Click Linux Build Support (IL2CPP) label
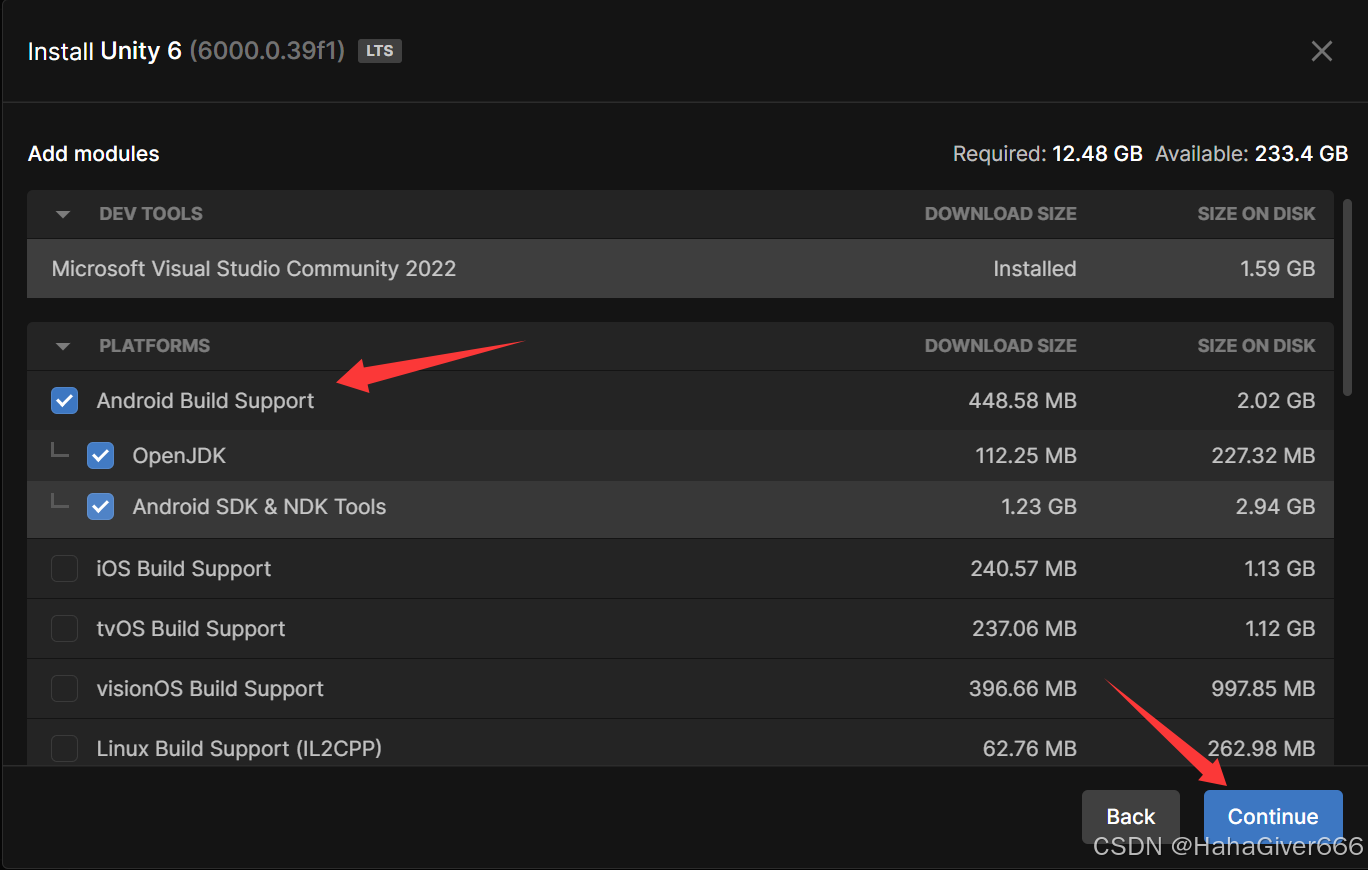This screenshot has width=1368, height=870. pyautogui.click(x=239, y=749)
